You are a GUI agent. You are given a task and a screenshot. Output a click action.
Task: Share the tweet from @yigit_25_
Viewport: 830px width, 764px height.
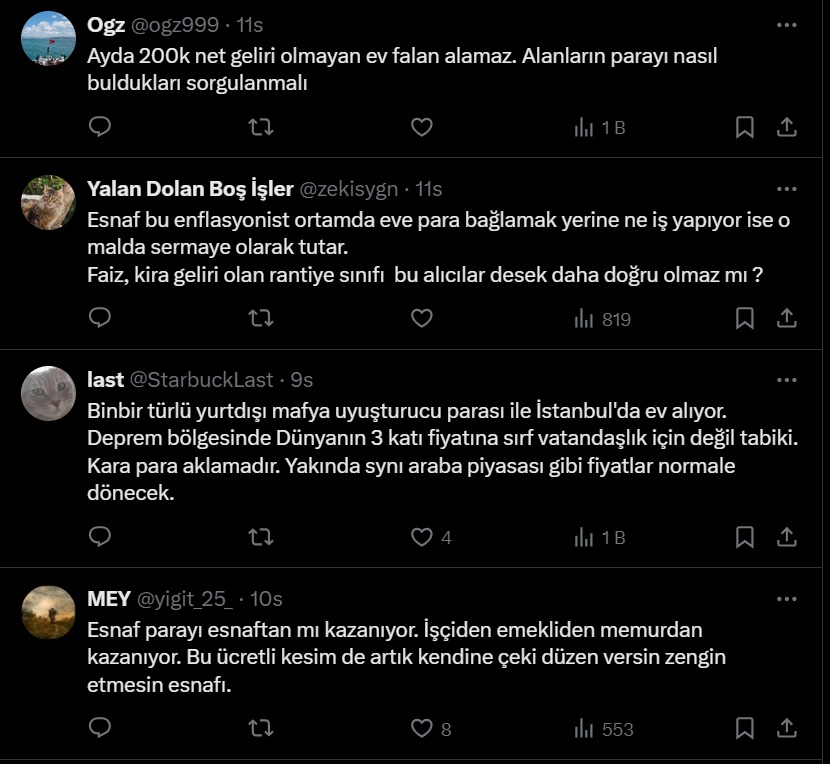pos(787,728)
